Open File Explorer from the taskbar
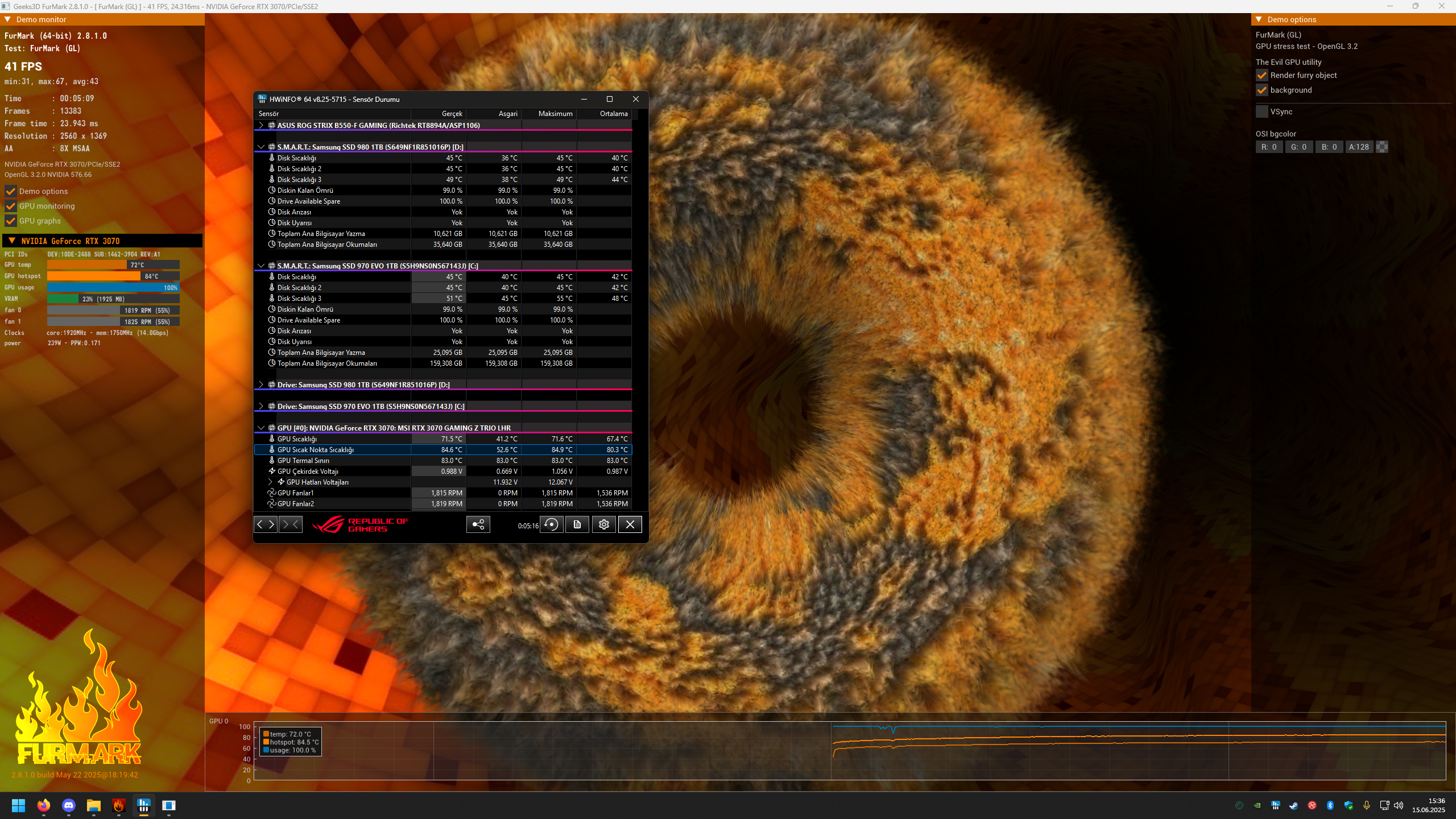This screenshot has height=819, width=1456. pos(94,805)
